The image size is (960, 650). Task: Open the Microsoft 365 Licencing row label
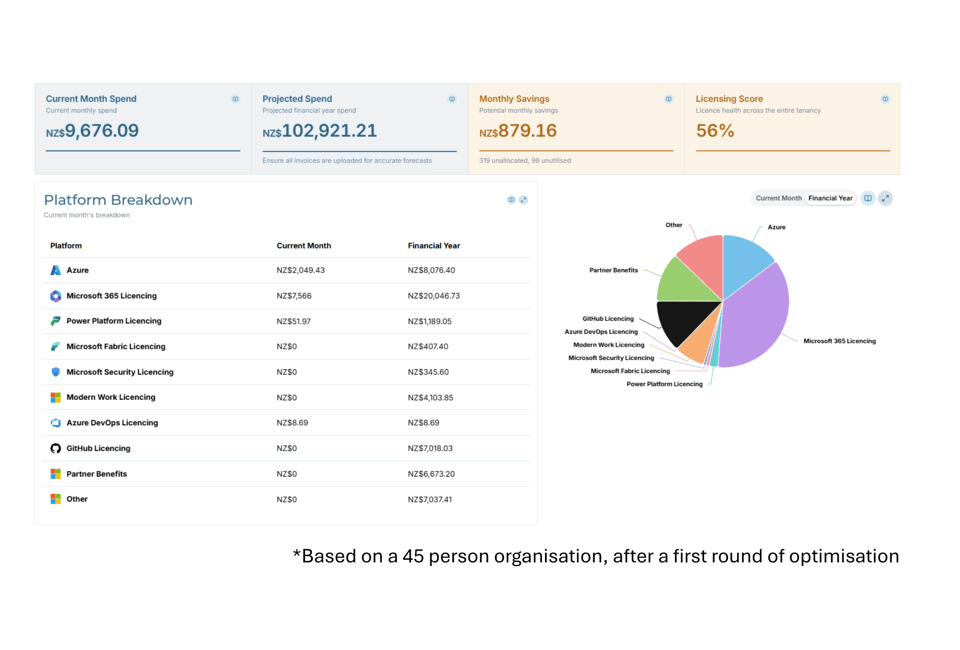coord(111,296)
